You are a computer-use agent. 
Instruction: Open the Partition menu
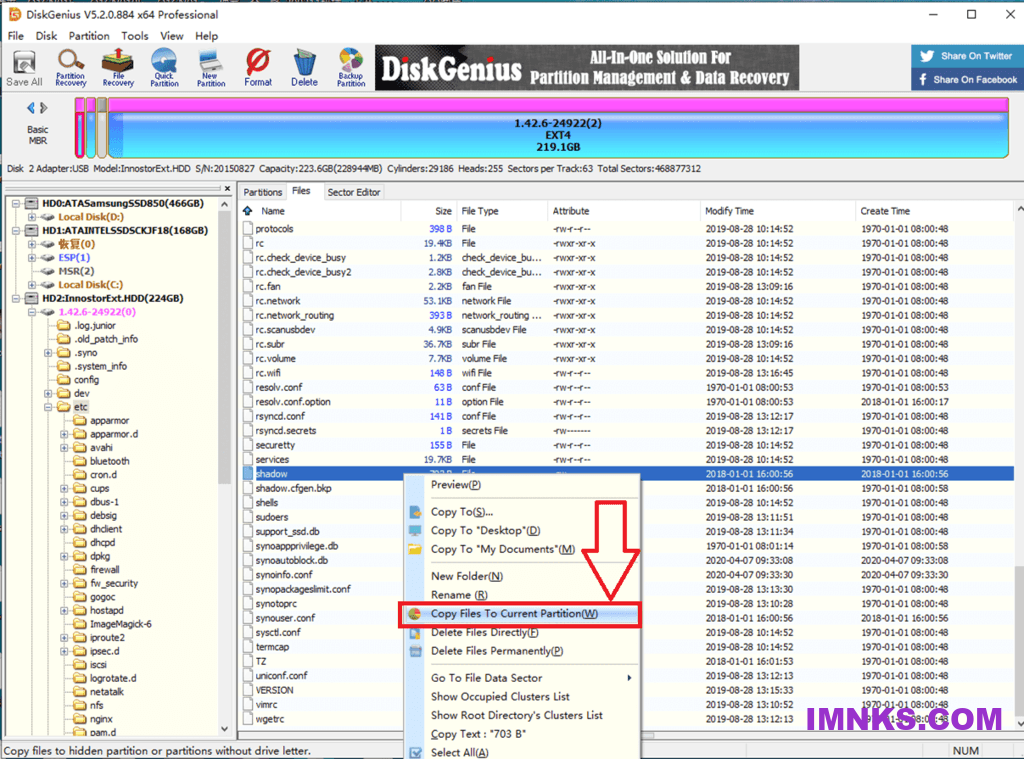pos(89,36)
